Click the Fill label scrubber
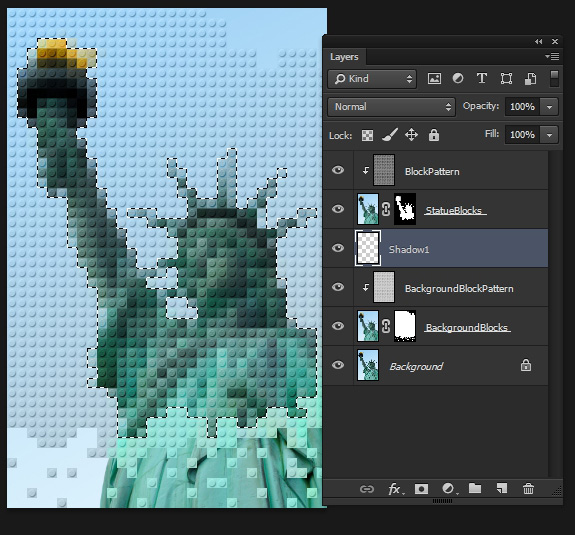Image resolution: width=575 pixels, height=535 pixels. coord(492,134)
